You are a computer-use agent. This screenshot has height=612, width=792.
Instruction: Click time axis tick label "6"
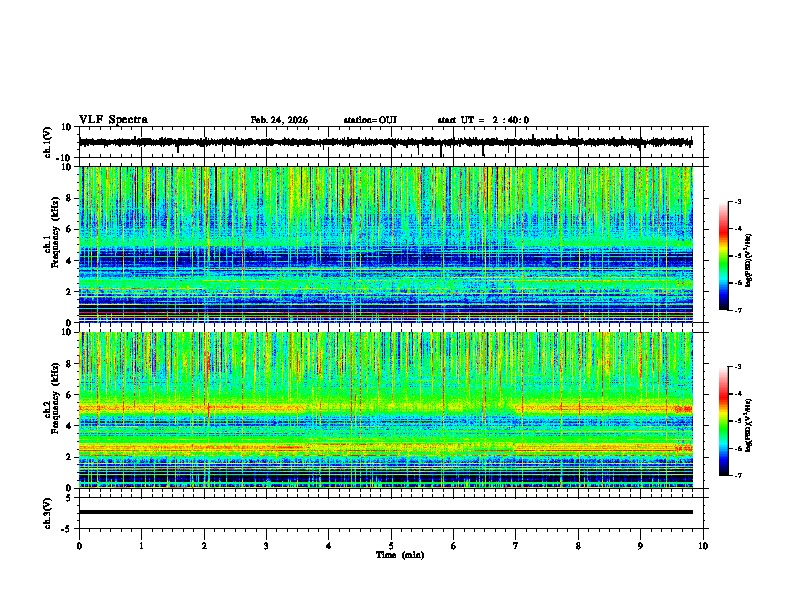point(454,546)
